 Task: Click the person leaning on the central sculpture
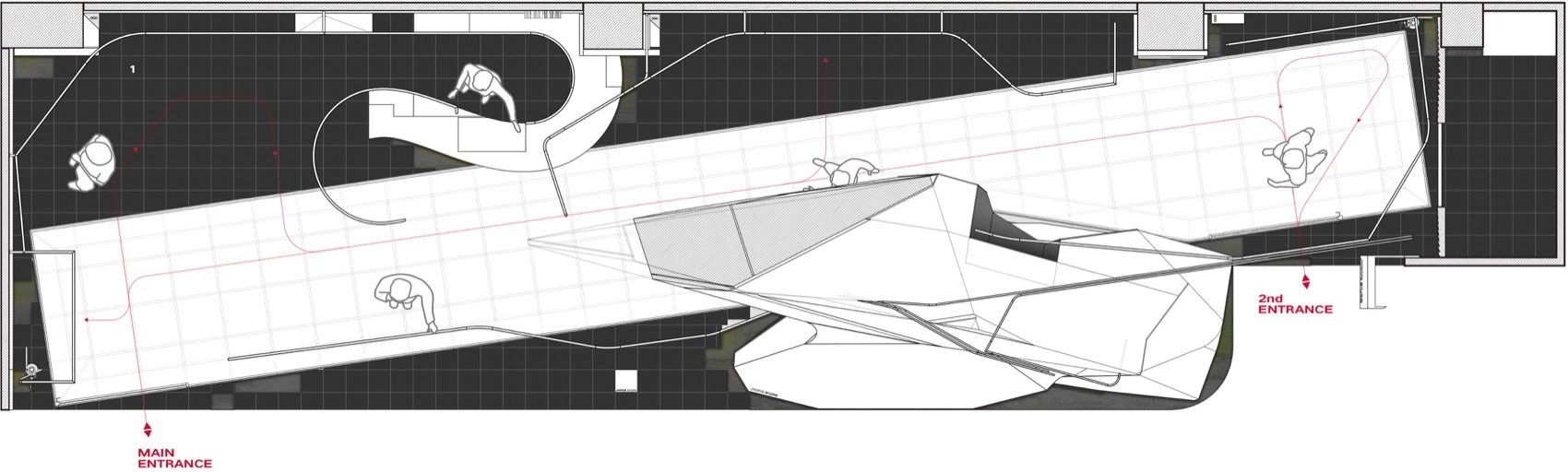pos(841,171)
